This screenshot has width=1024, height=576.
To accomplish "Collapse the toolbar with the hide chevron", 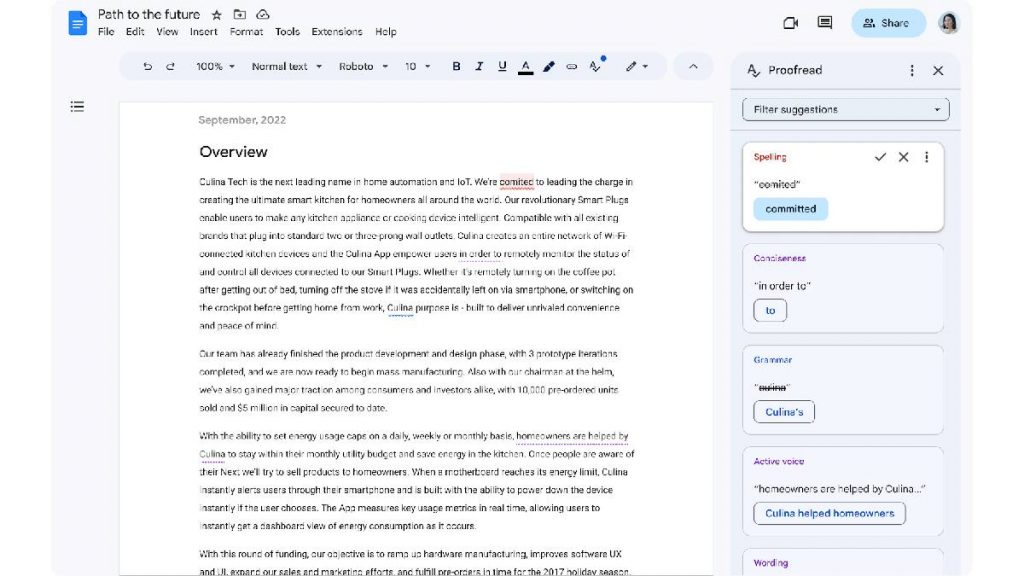I will click(x=693, y=66).
